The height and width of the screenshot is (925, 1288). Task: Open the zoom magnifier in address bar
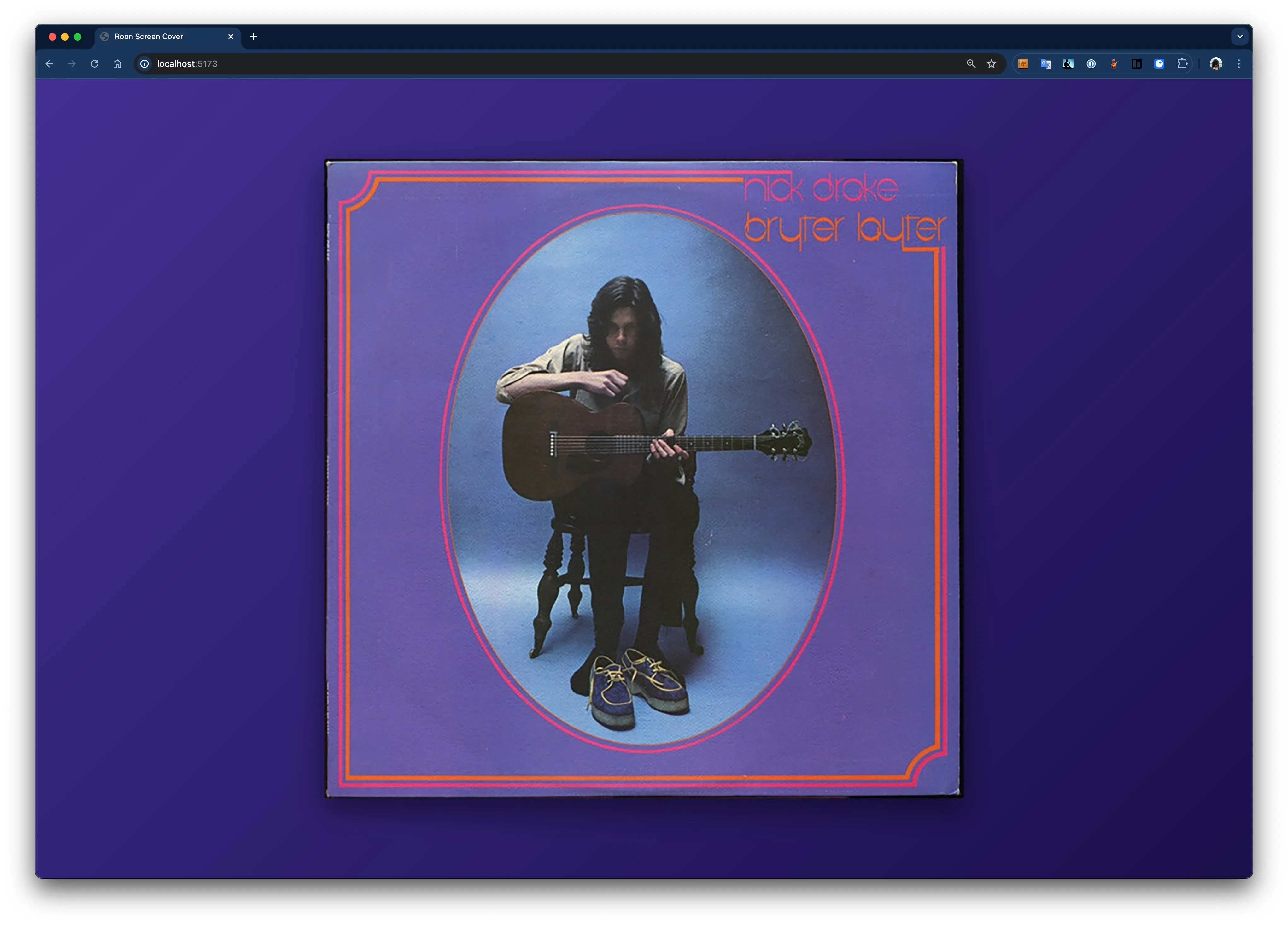point(971,64)
